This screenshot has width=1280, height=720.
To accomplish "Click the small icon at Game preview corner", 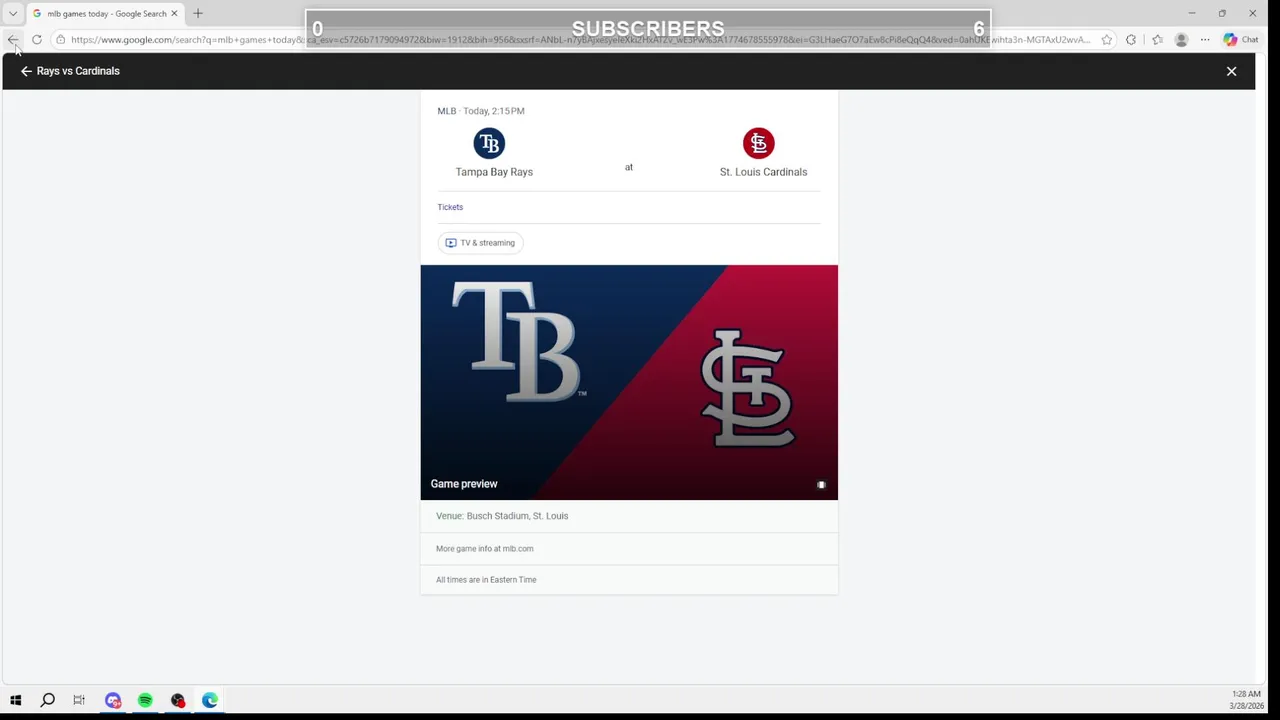I will (x=821, y=485).
